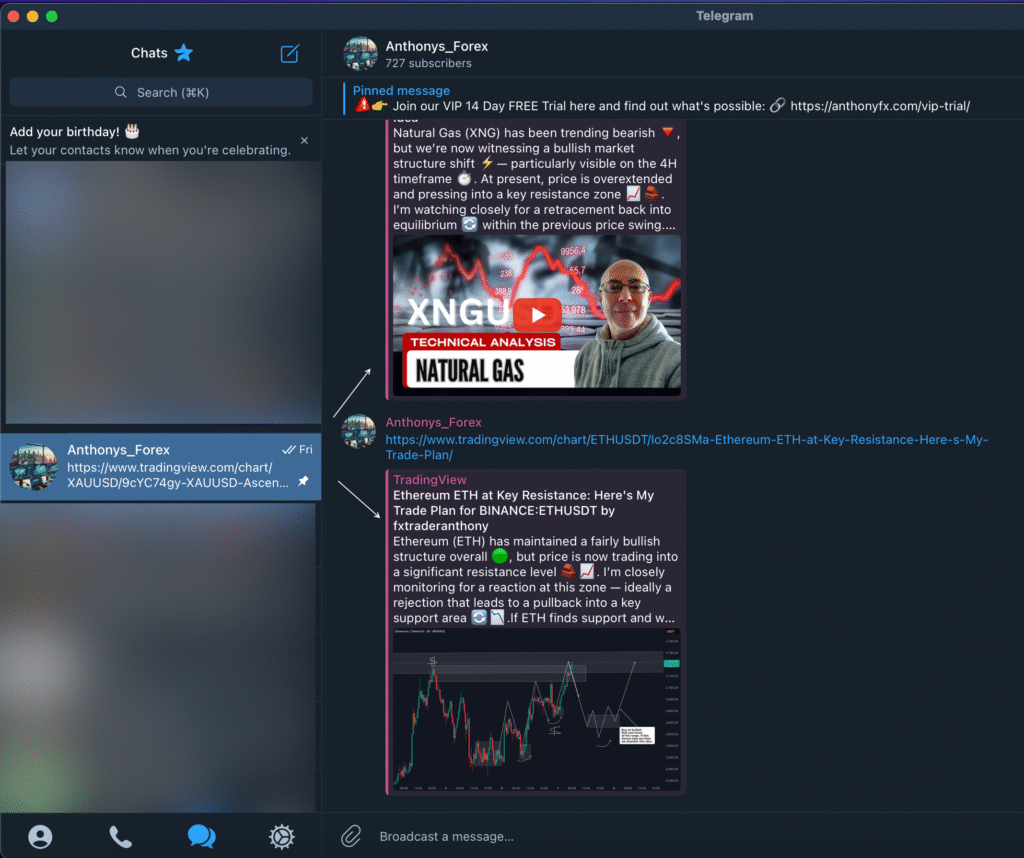Image resolution: width=1024 pixels, height=858 pixels.
Task: Open the Settings gear icon
Action: [282, 836]
